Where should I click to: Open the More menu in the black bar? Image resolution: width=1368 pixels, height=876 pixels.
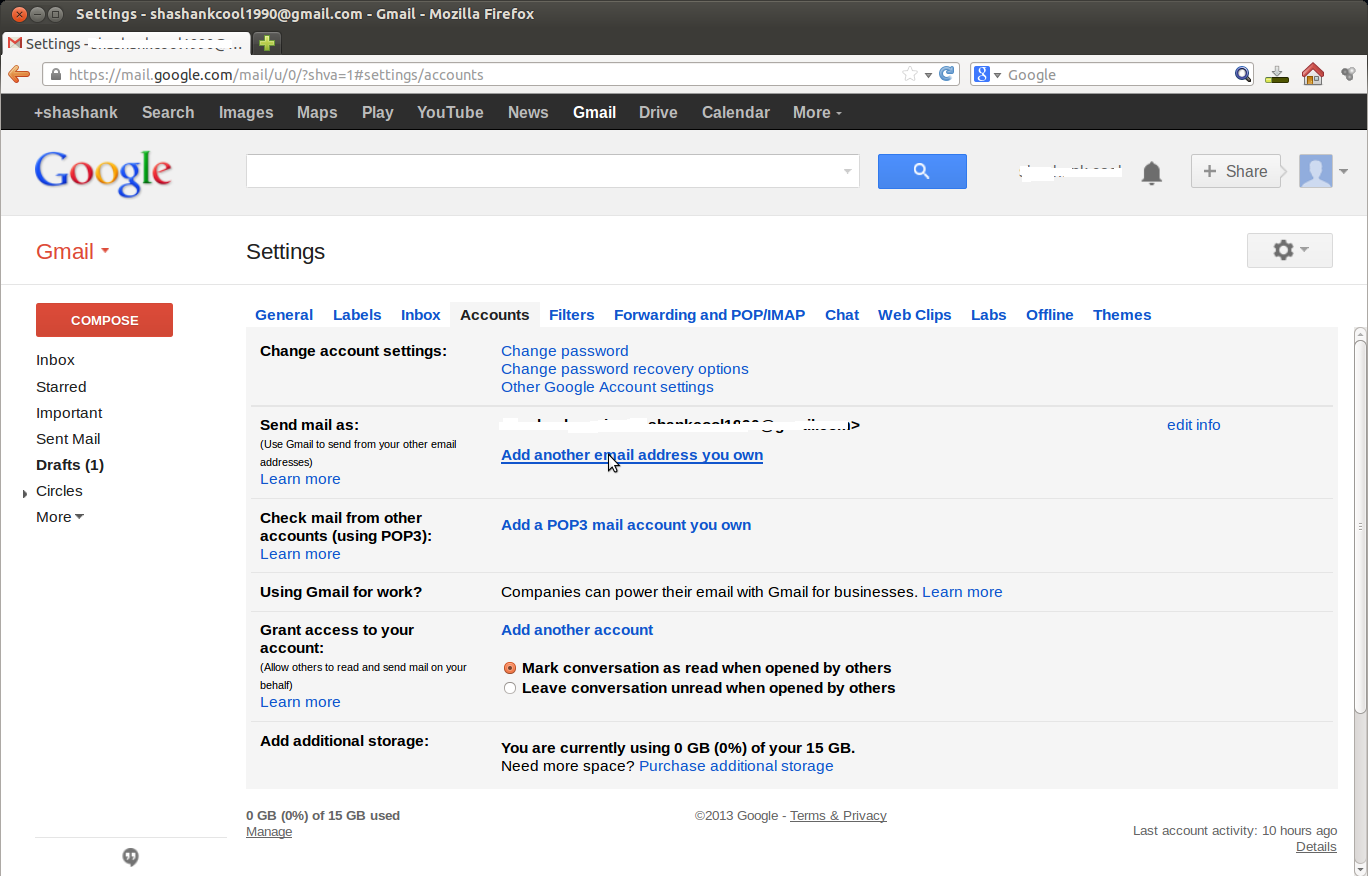817,113
